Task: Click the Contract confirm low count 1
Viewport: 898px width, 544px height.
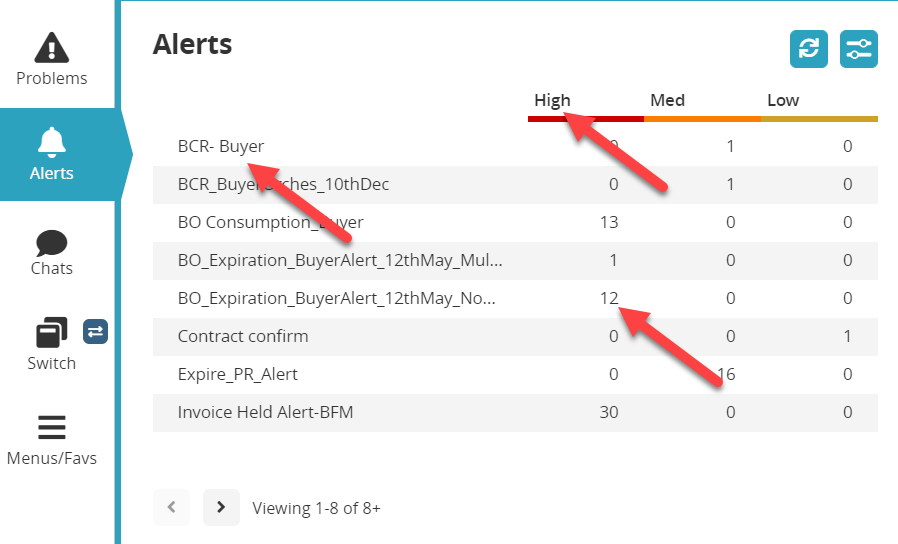Action: pyautogui.click(x=847, y=336)
